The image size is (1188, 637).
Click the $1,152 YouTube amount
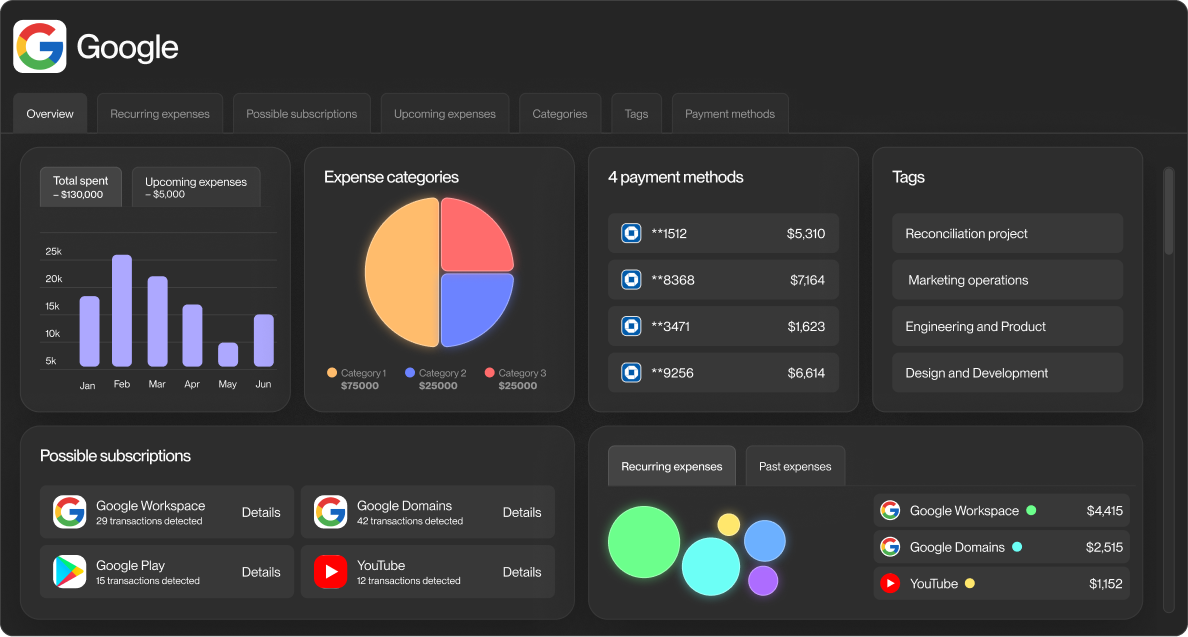tap(1105, 583)
